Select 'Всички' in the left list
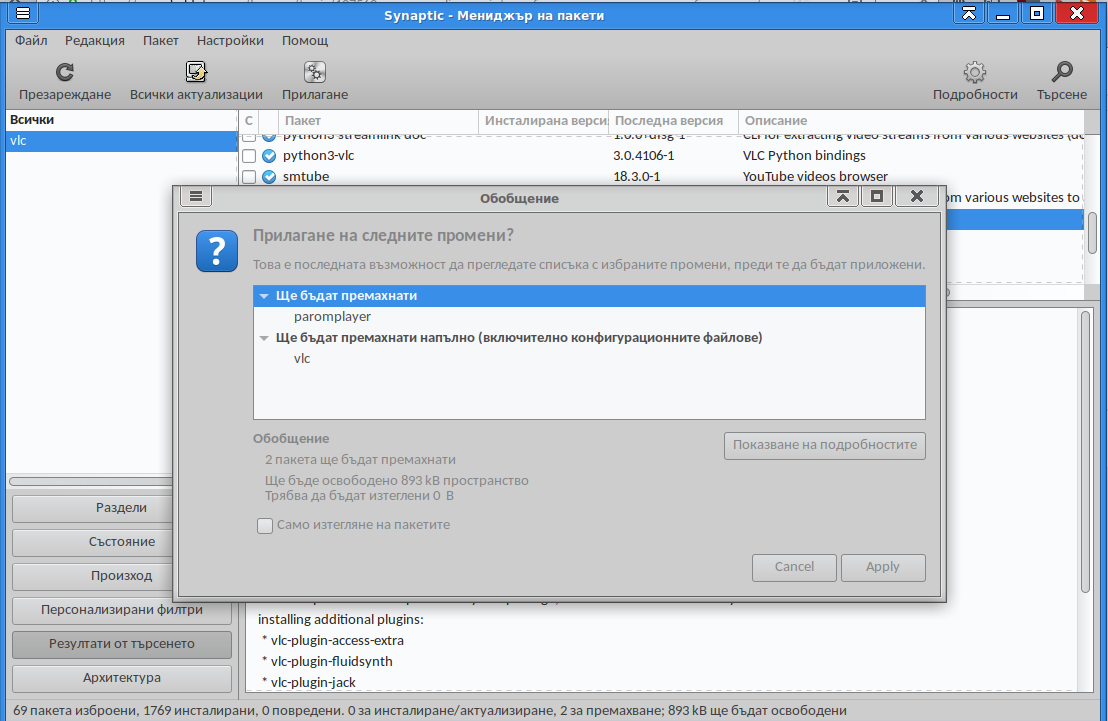Viewport: 1108px width, 721px height. coord(121,120)
